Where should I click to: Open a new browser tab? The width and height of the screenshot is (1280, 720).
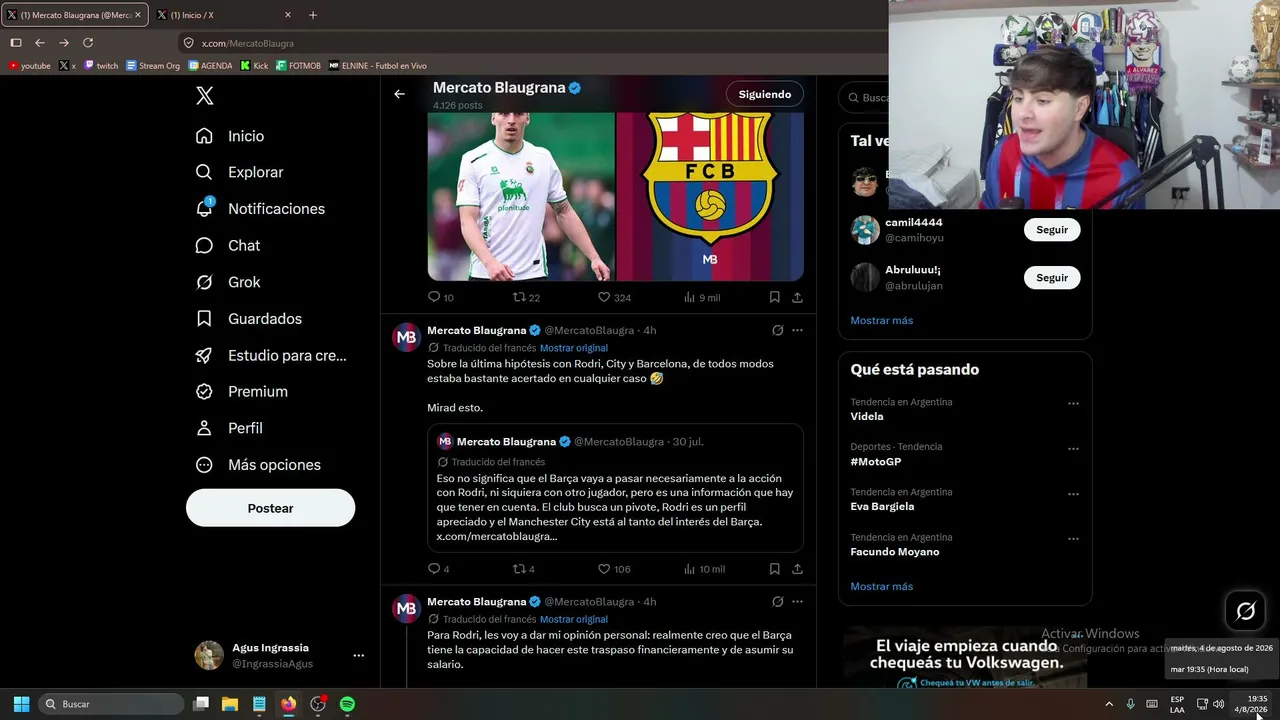click(x=313, y=15)
